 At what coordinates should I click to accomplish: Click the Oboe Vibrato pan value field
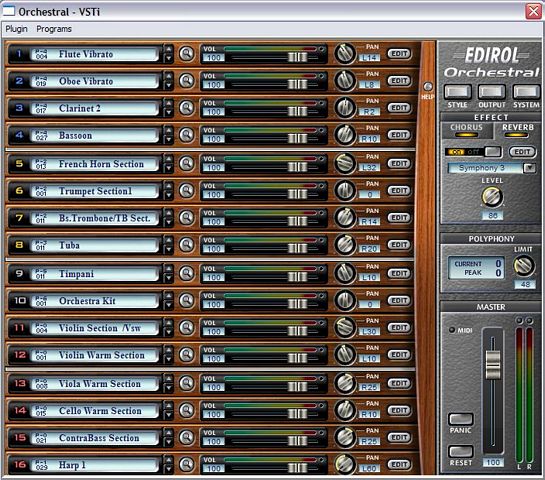(x=369, y=85)
